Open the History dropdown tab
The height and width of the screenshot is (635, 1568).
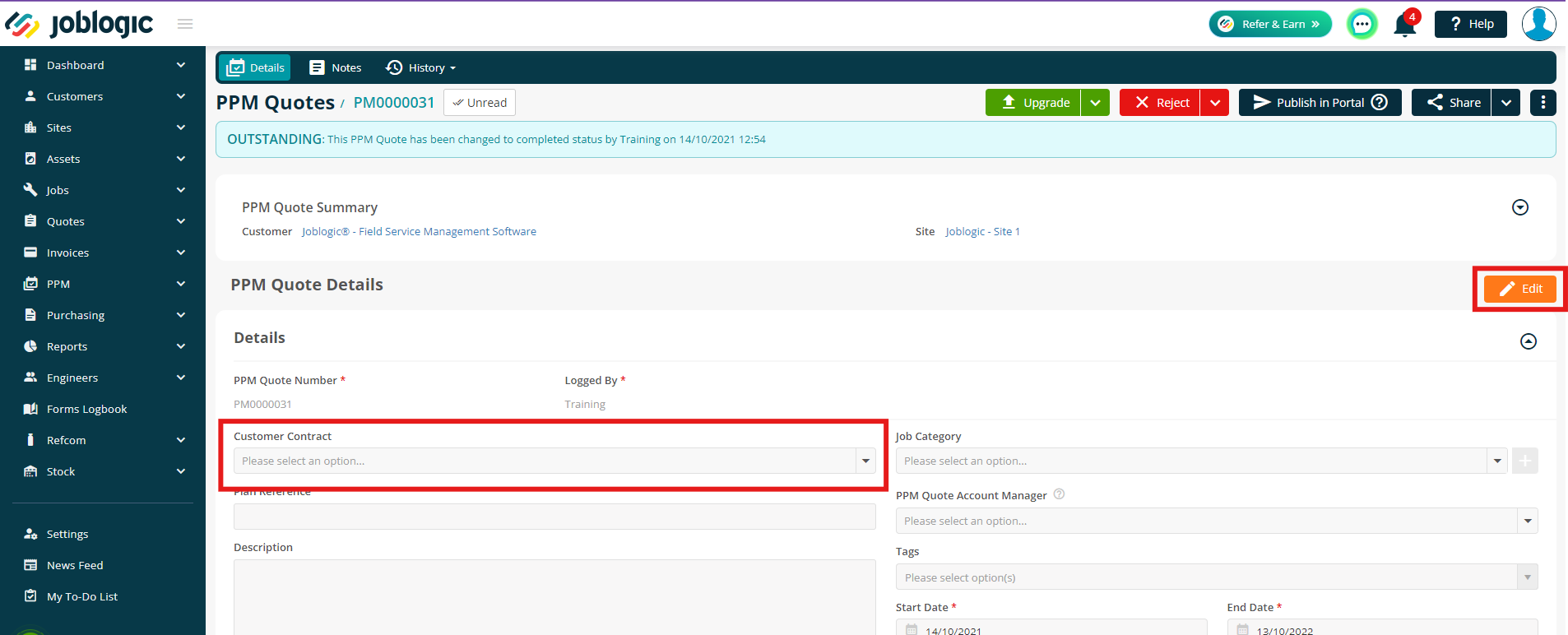(x=421, y=67)
